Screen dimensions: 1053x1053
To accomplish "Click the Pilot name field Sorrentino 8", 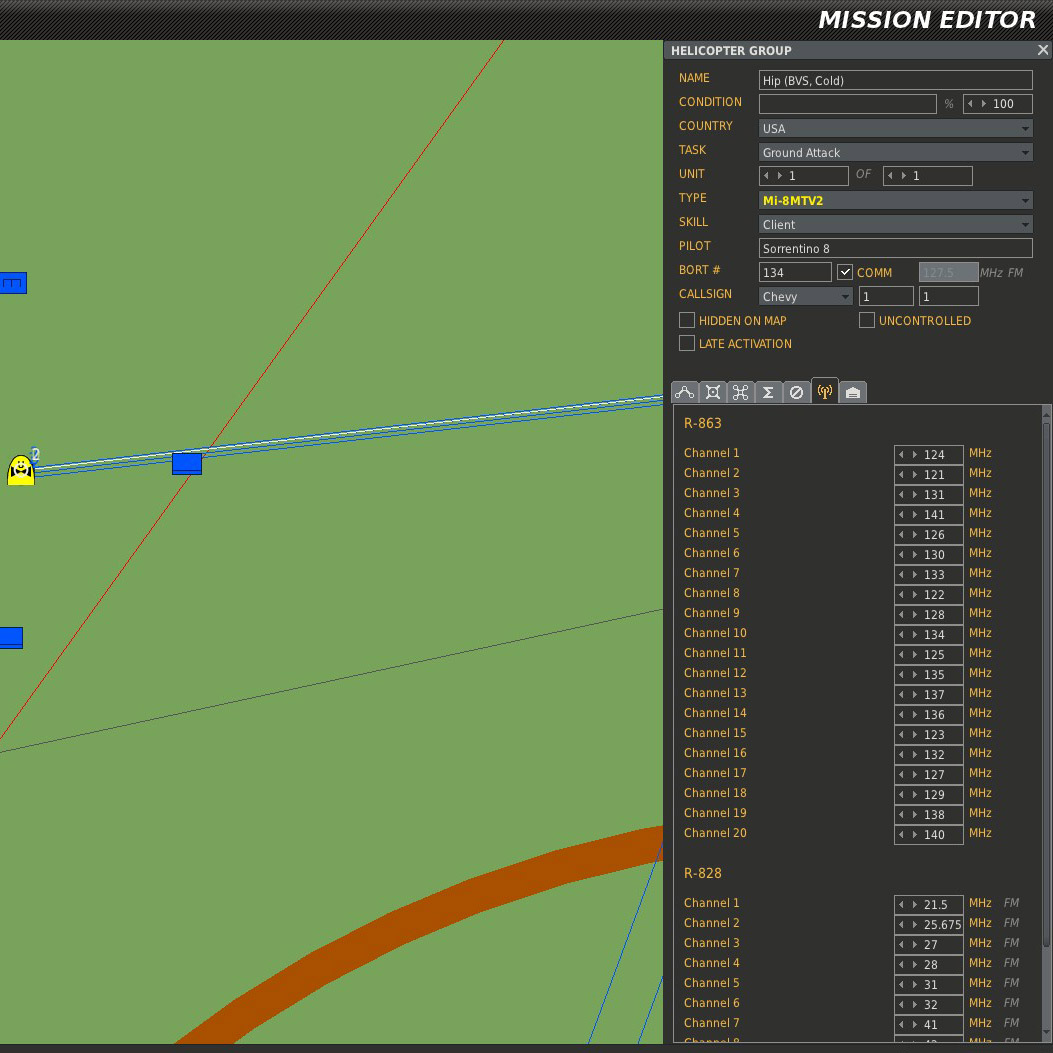I will (x=895, y=248).
